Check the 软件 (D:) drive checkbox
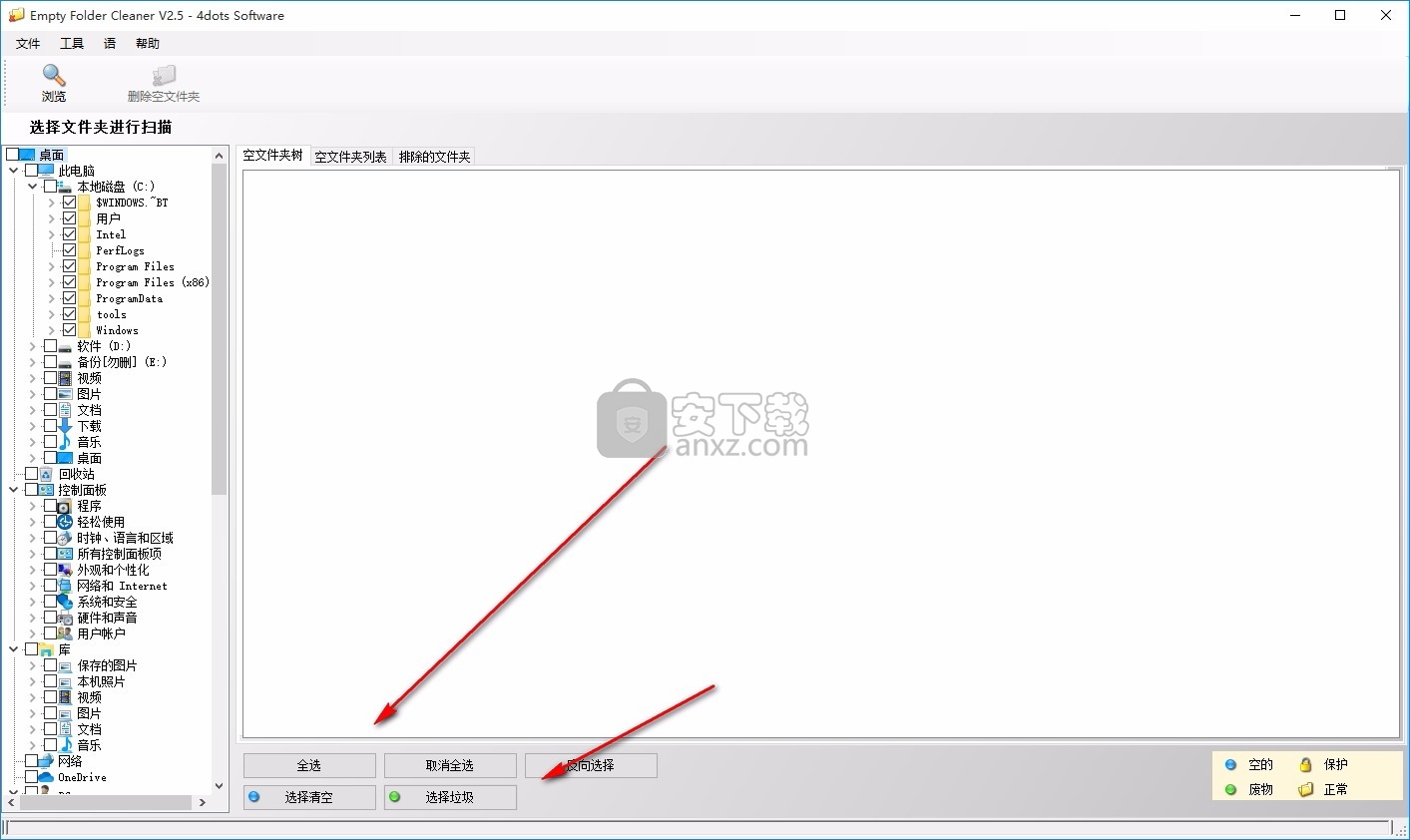This screenshot has width=1410, height=840. pyautogui.click(x=50, y=346)
